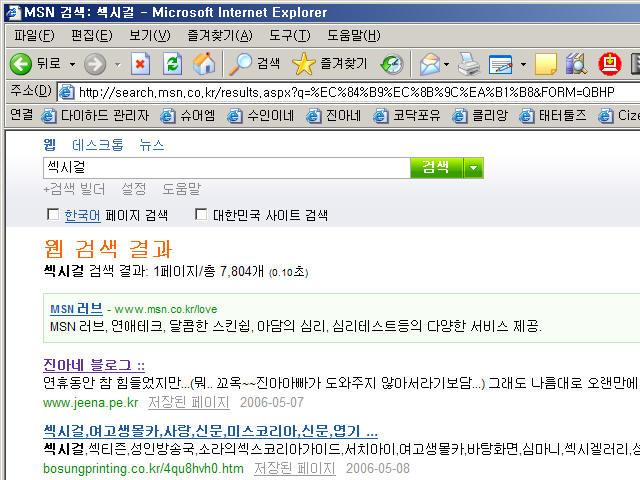Click the 섹시걸 search input field
The image size is (640, 480).
click(x=225, y=167)
